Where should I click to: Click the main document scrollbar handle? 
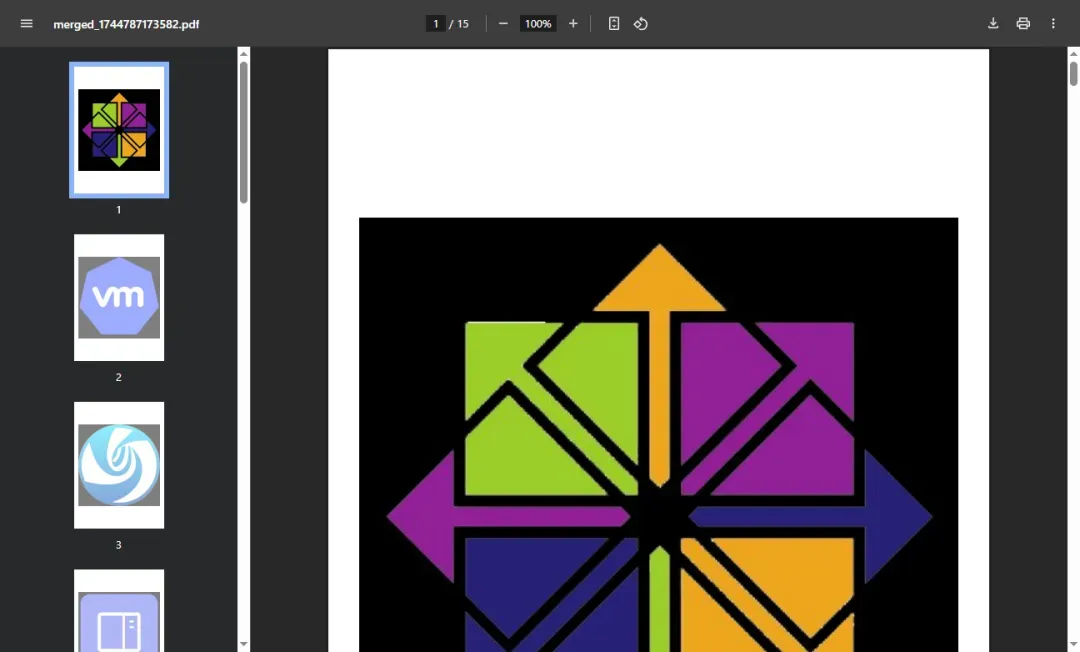click(1073, 74)
